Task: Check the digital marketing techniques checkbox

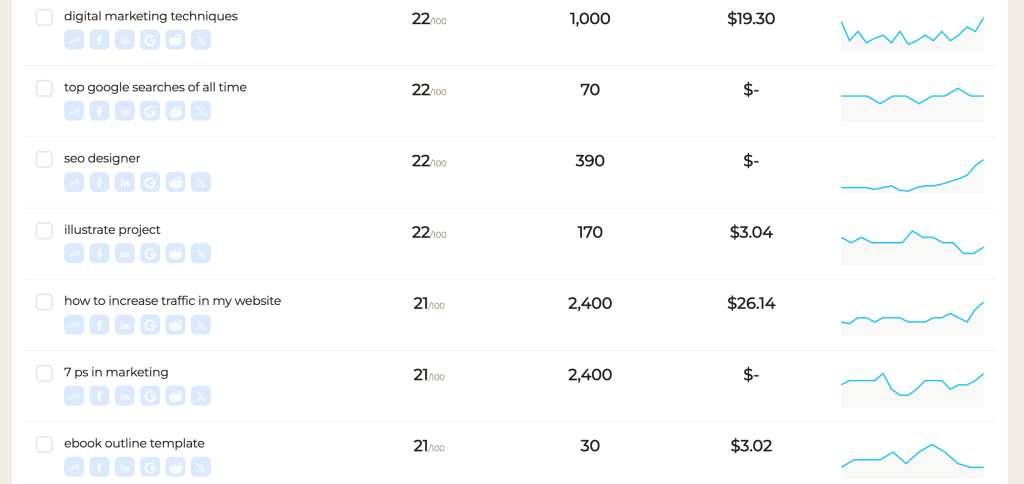Action: (44, 18)
